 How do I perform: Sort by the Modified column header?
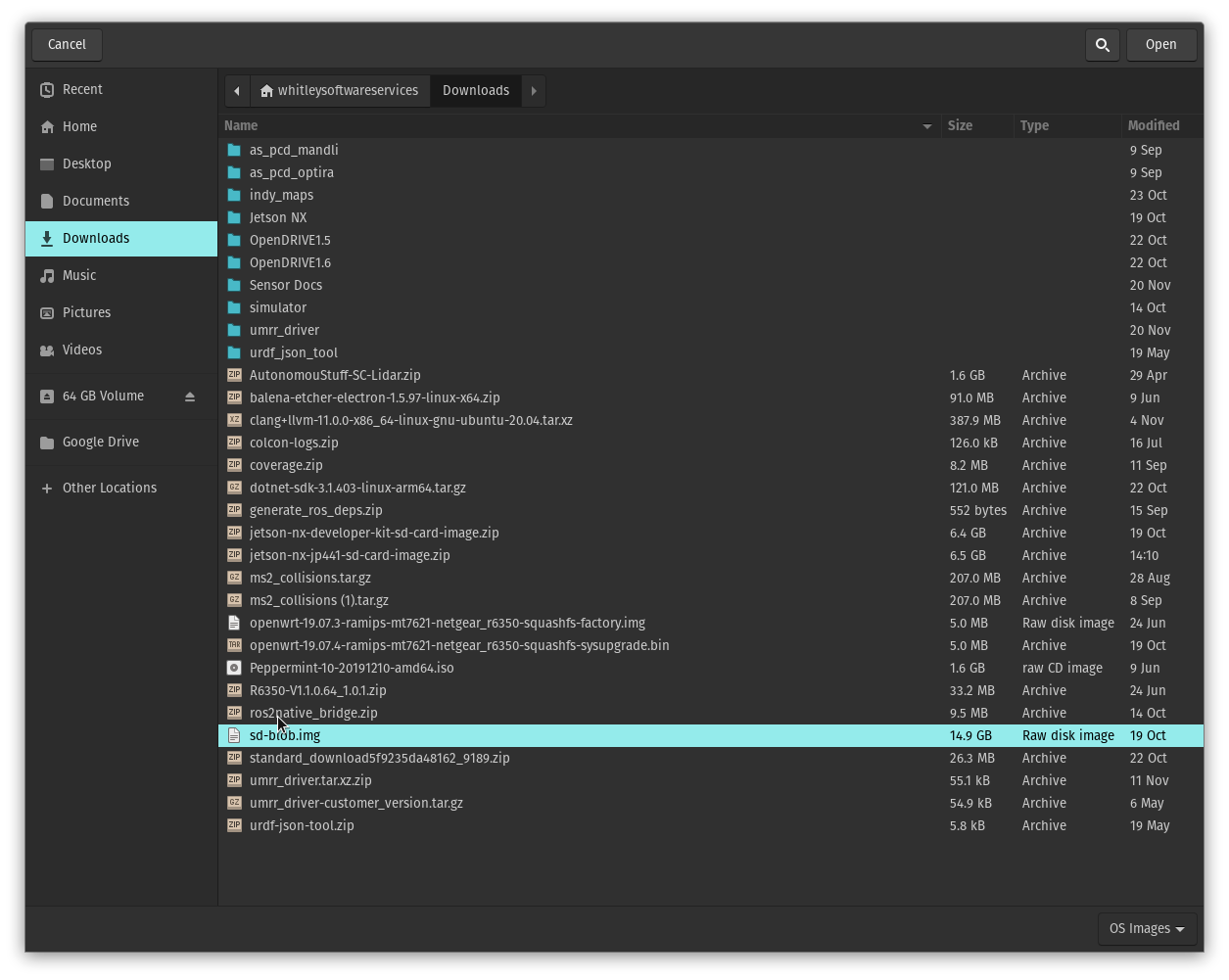click(x=1161, y=126)
